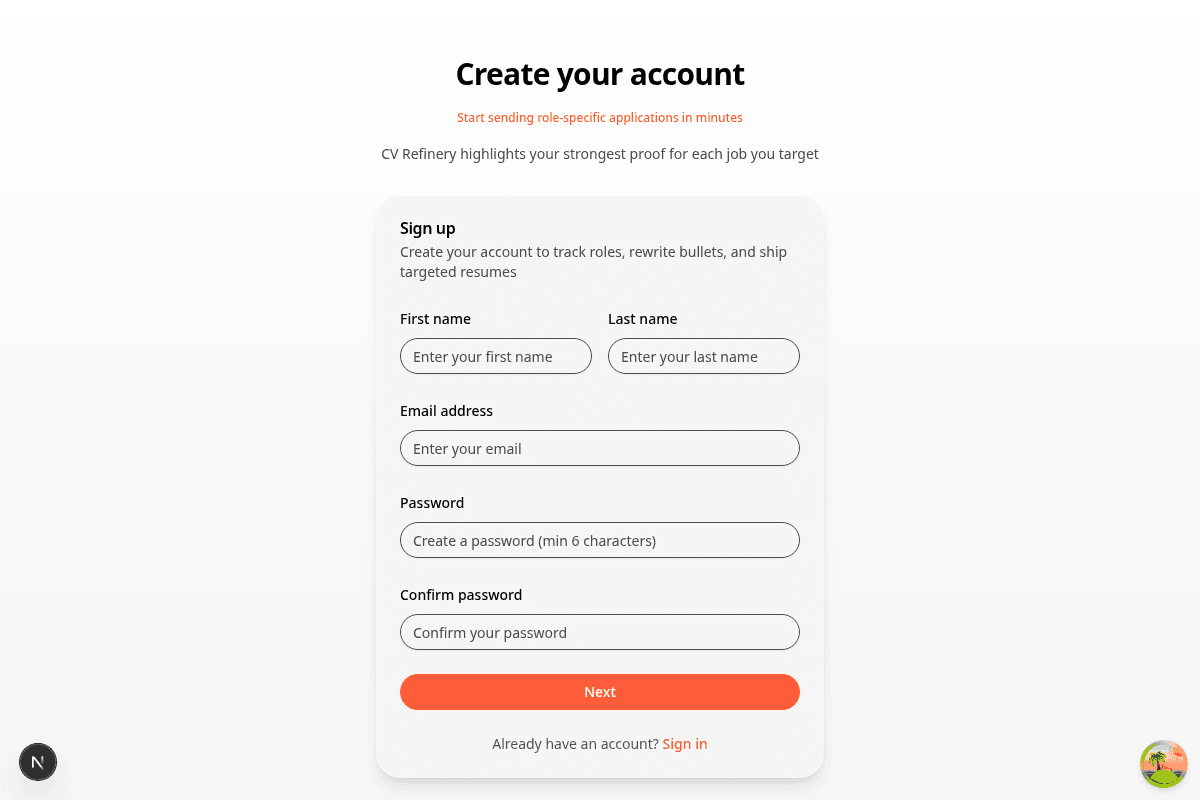This screenshot has height=800, width=1200.
Task: Click the 'Confirm password' label
Action: (x=461, y=595)
